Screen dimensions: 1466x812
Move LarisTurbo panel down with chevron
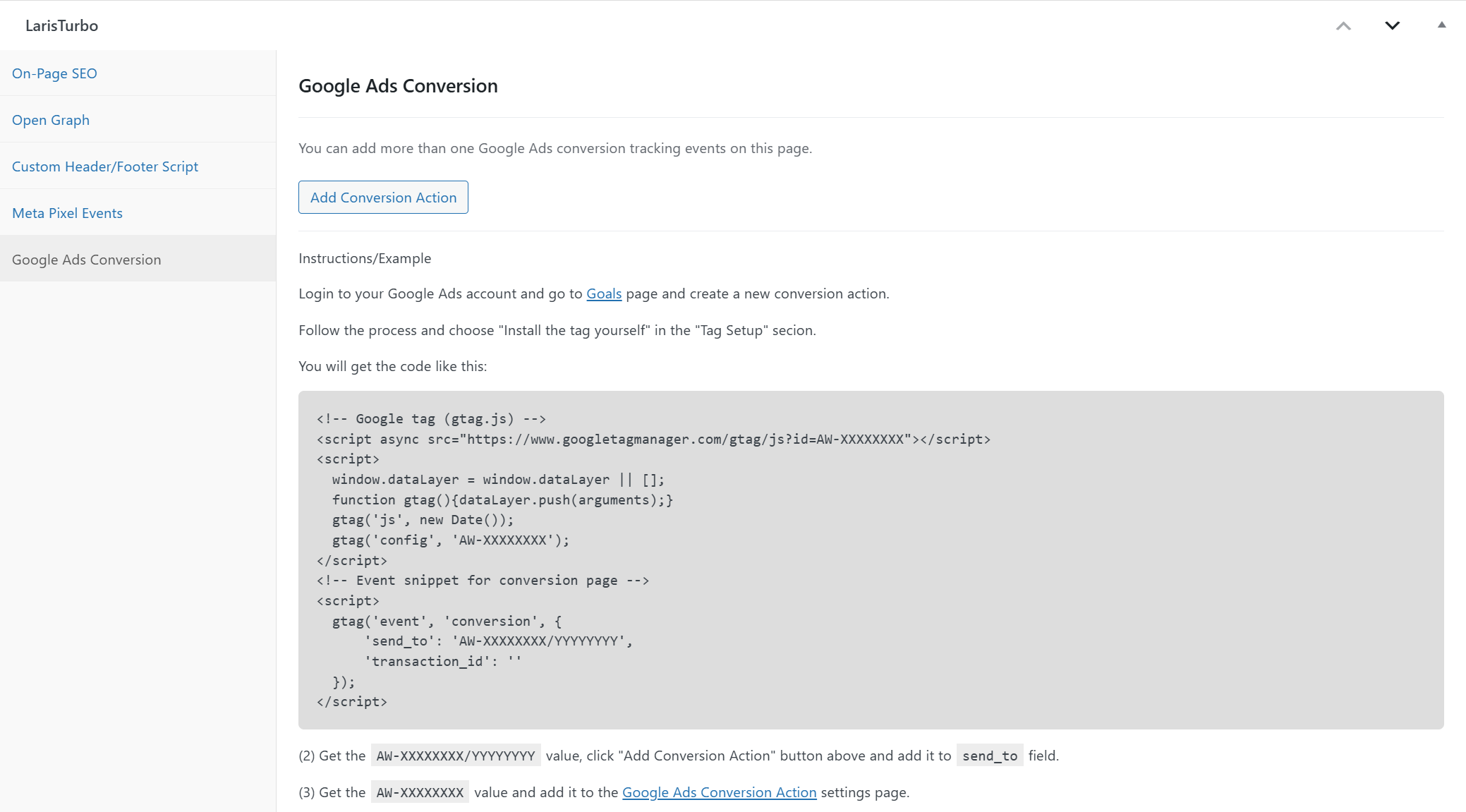point(1392,26)
